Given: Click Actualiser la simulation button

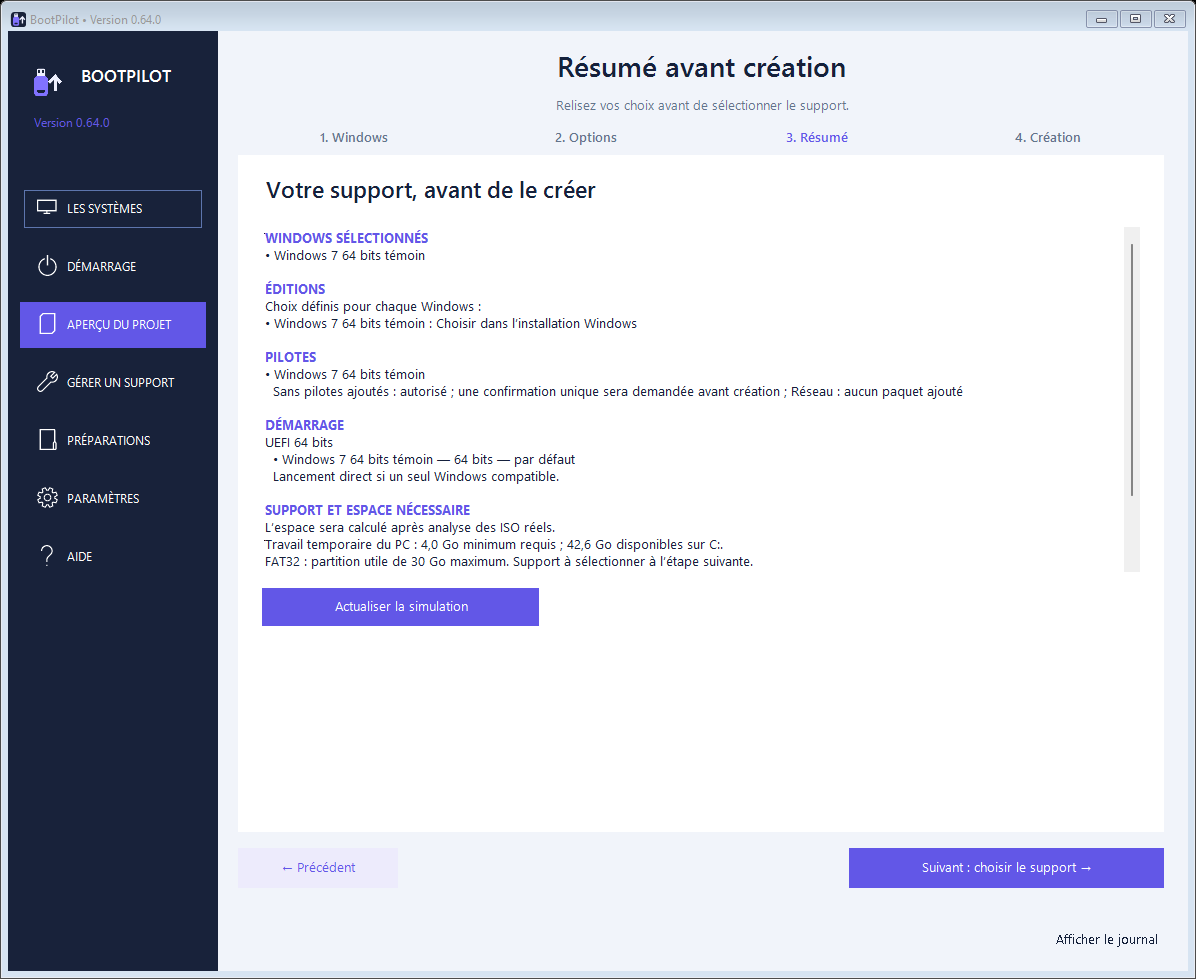Looking at the screenshot, I should pos(400,607).
